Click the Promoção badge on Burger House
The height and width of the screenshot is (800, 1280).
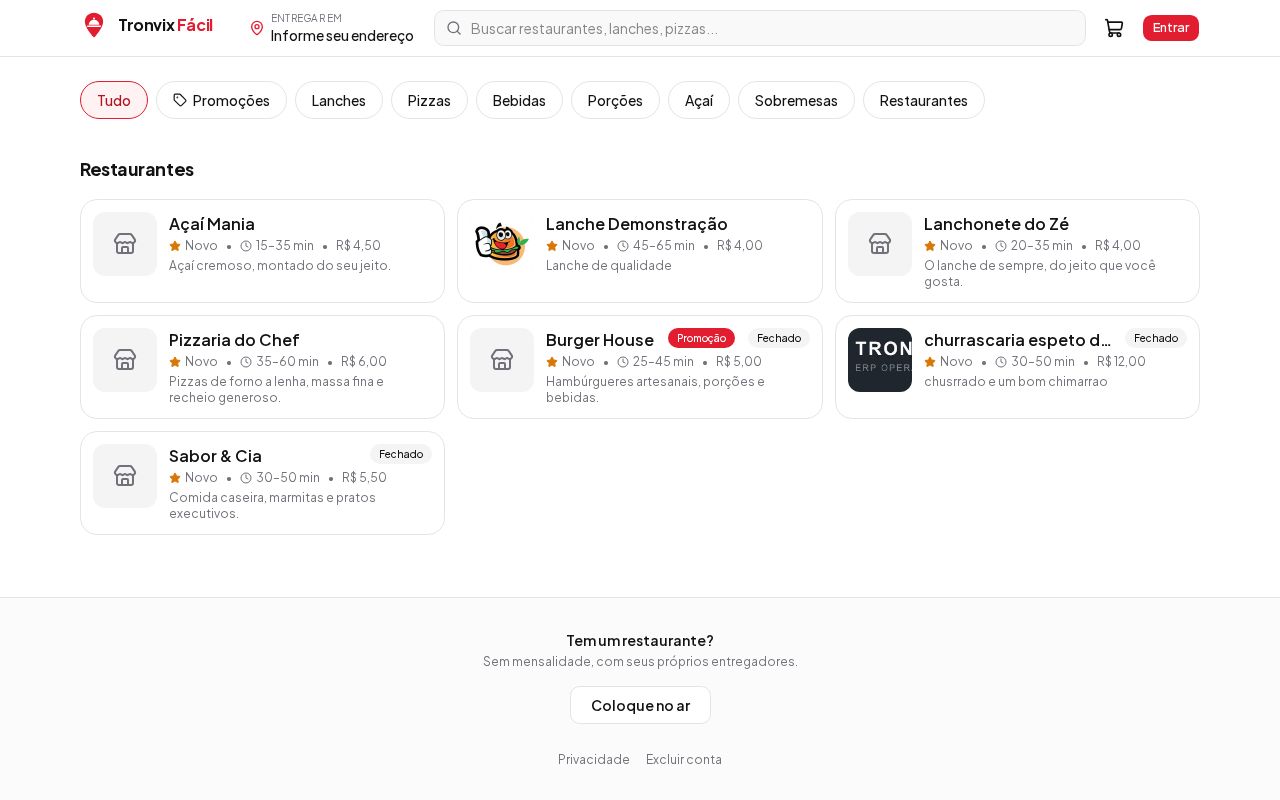(x=701, y=338)
